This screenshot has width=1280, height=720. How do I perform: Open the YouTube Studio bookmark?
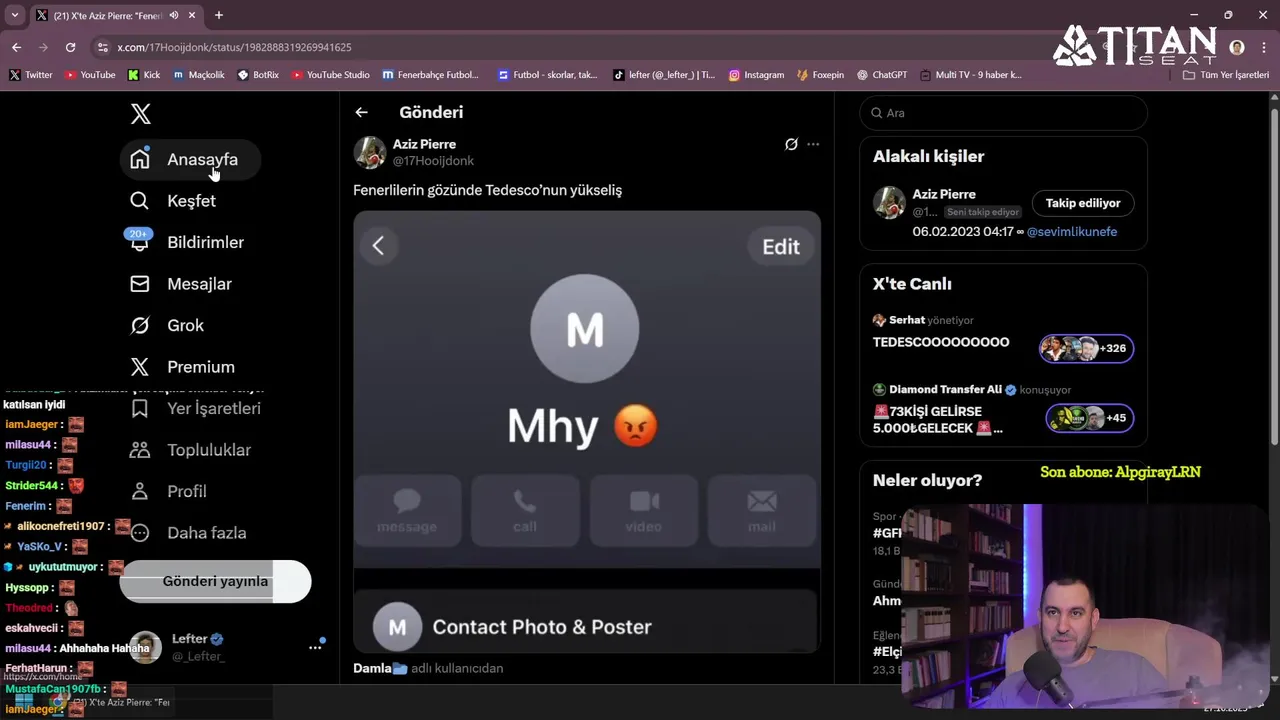330,75
